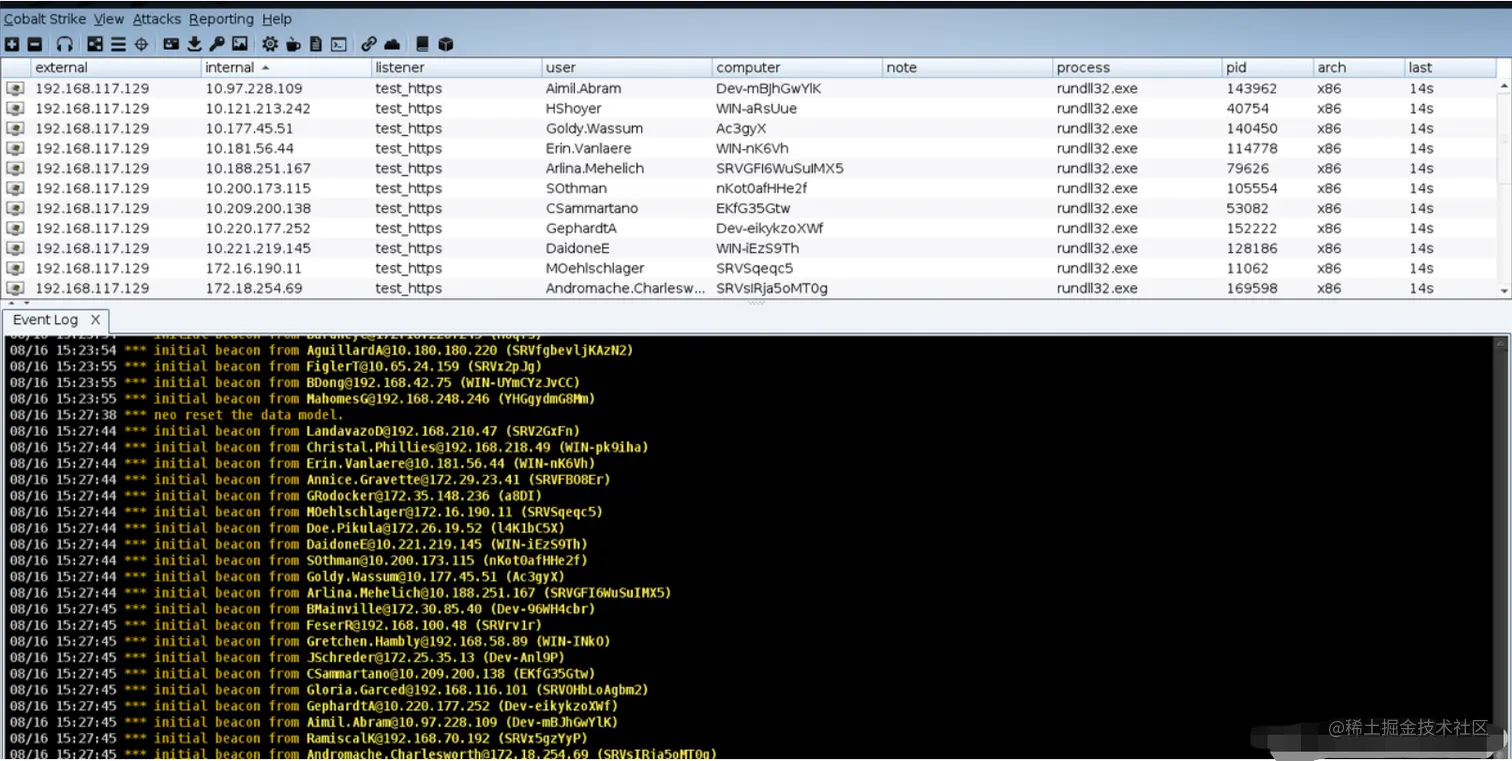The height and width of the screenshot is (761, 1512).
Task: Click the Connect to team server plus icon
Action: 11,44
